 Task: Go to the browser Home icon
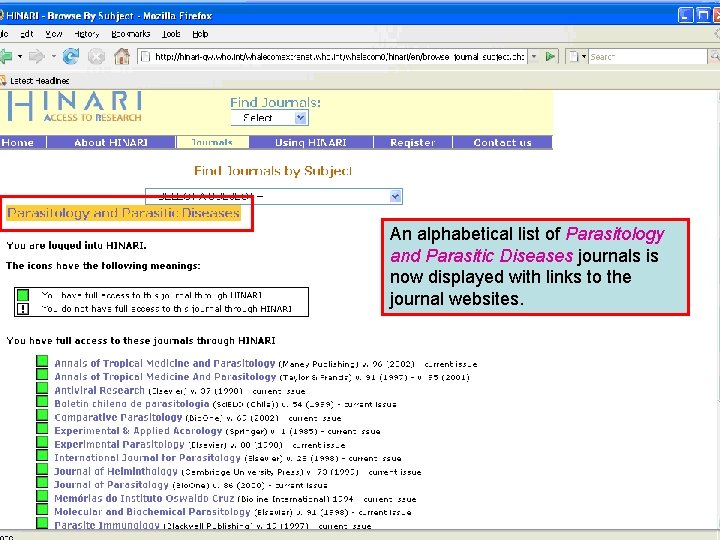click(122, 56)
